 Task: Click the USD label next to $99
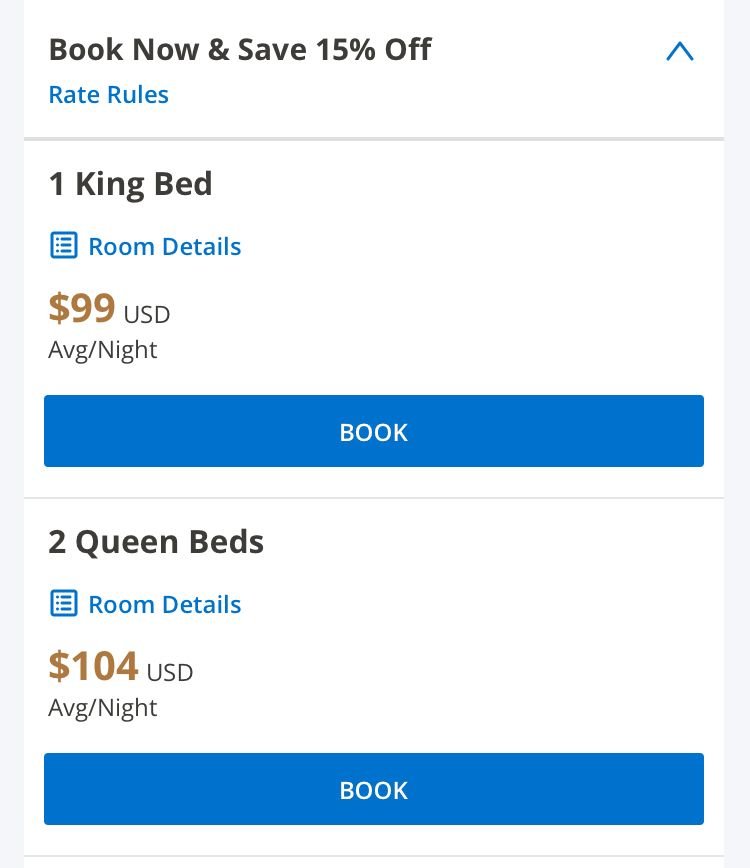[147, 315]
